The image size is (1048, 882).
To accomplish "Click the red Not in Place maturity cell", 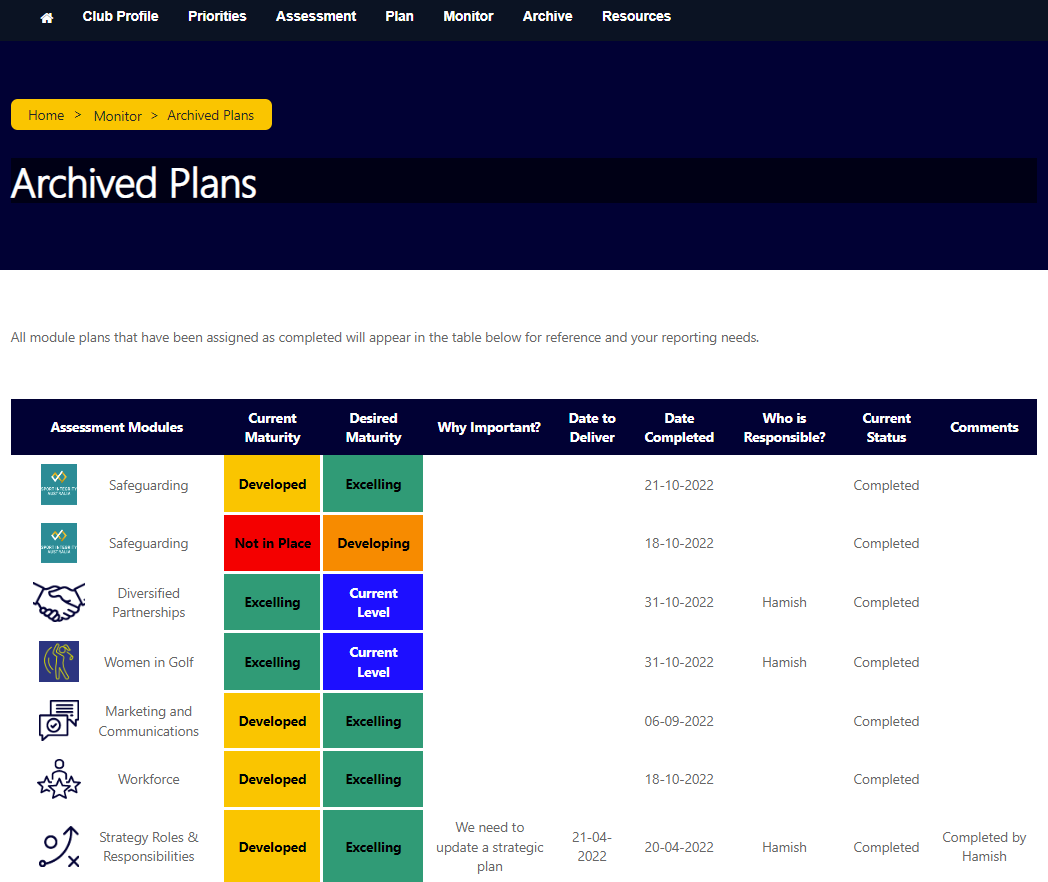I will point(271,542).
